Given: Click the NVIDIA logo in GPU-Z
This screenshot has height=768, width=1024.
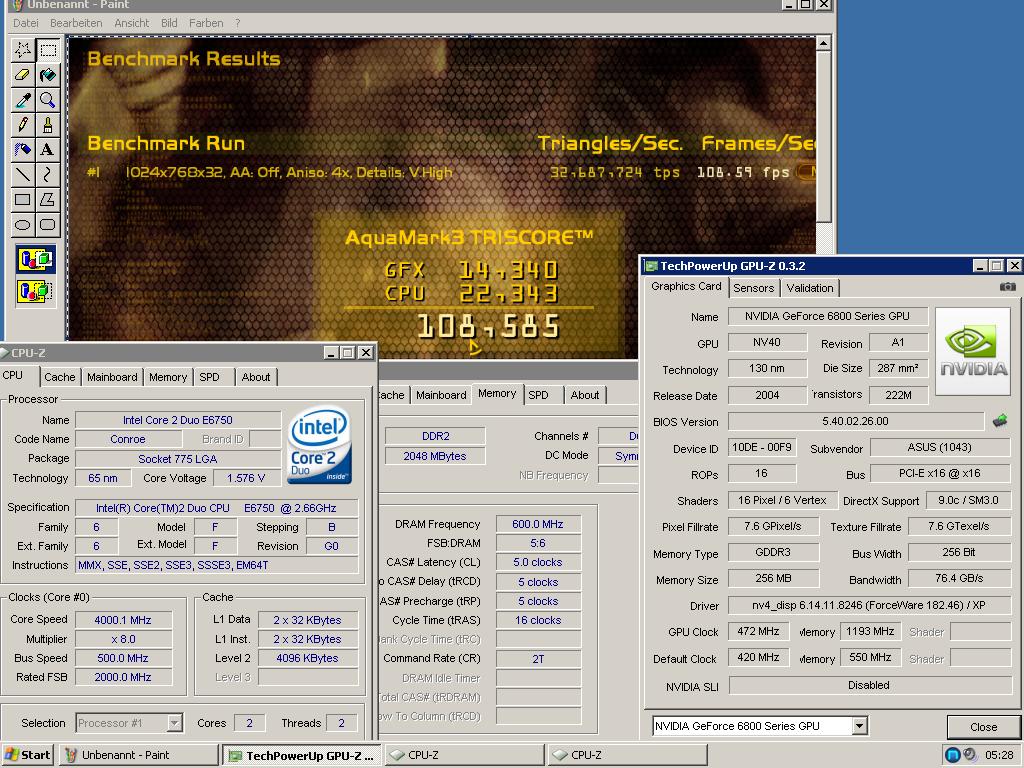Looking at the screenshot, I should click(973, 351).
